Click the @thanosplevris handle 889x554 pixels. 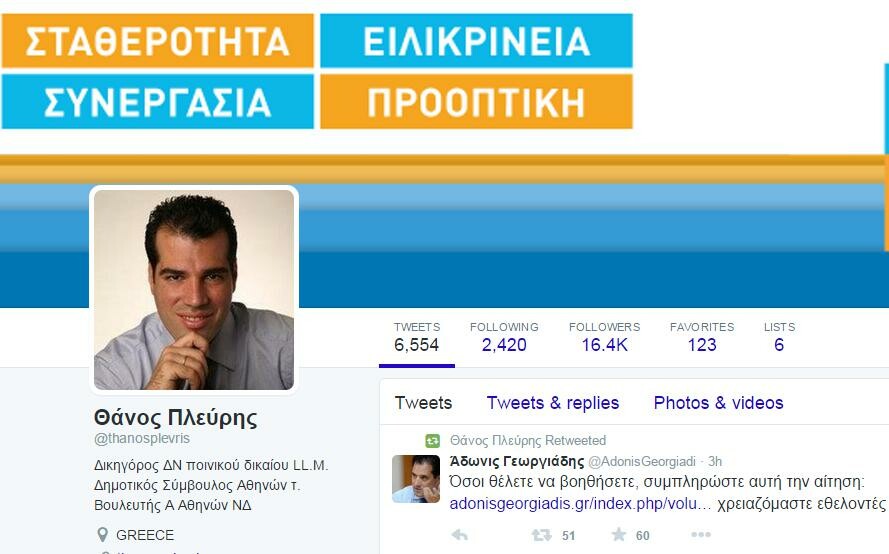142,439
